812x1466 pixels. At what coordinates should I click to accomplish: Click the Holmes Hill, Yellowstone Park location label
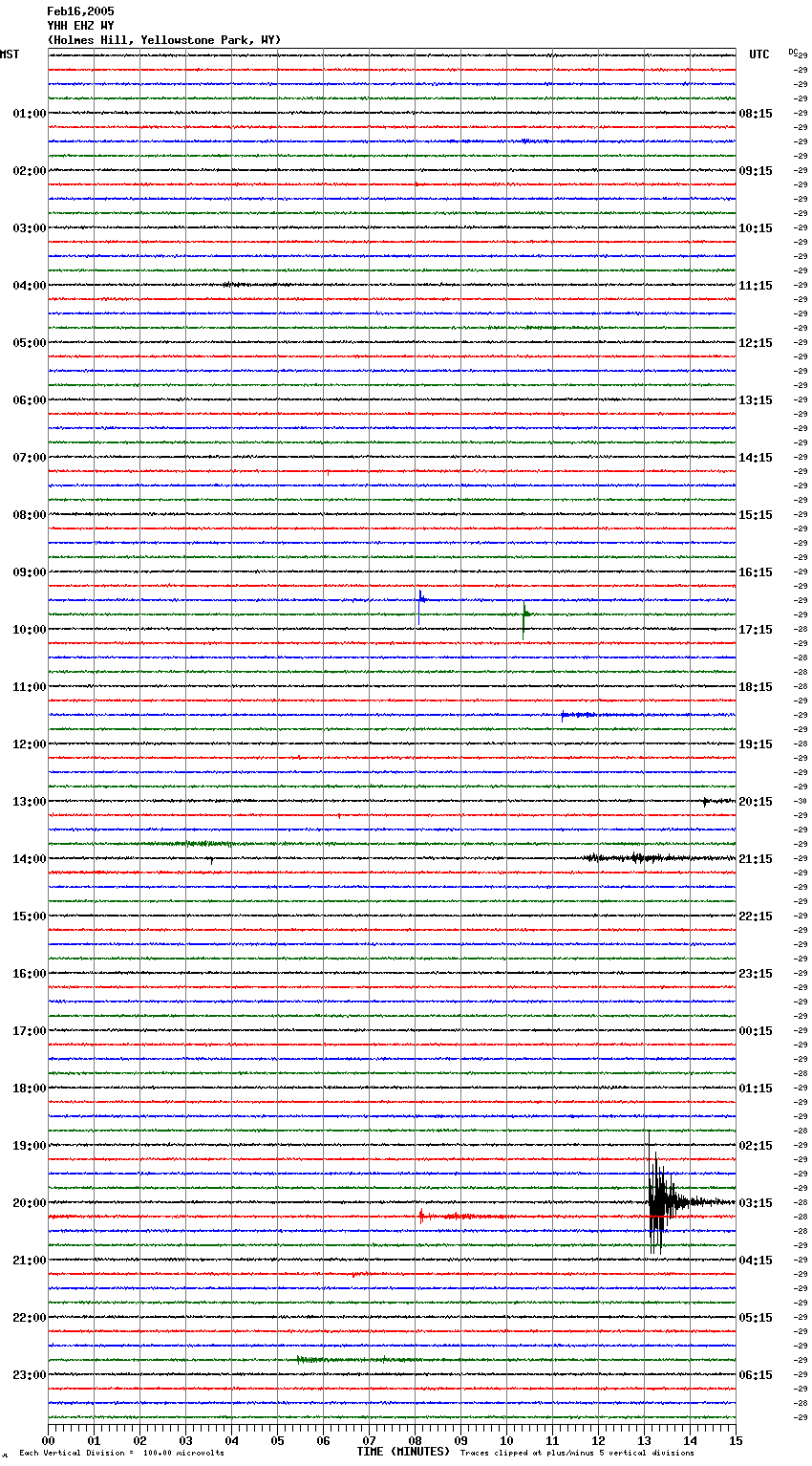tap(164, 40)
